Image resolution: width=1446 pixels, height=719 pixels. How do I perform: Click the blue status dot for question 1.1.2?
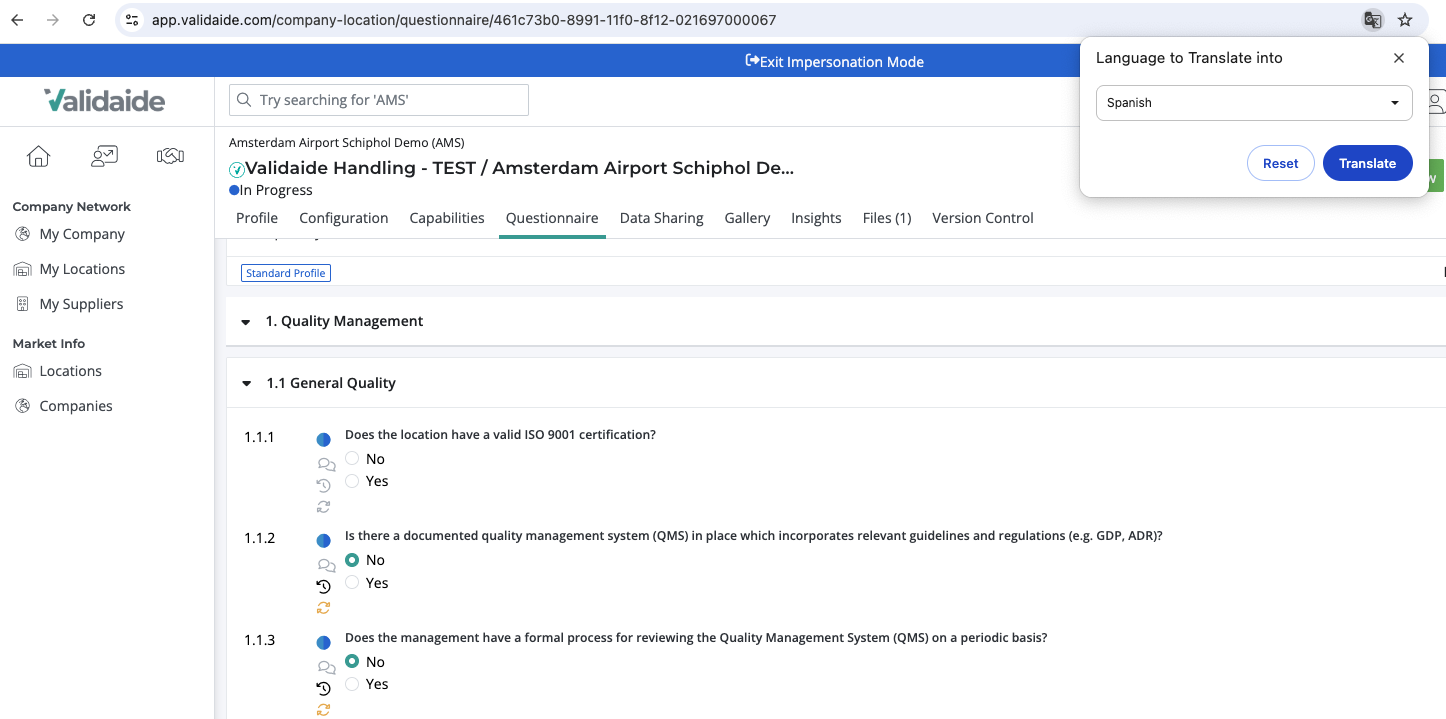[323, 541]
